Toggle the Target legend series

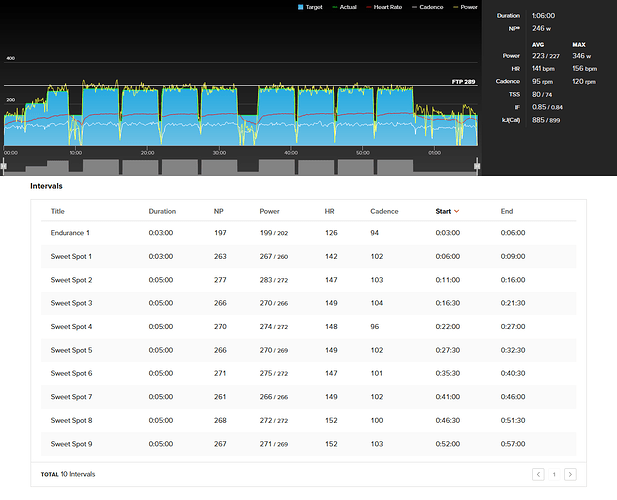coord(310,7)
